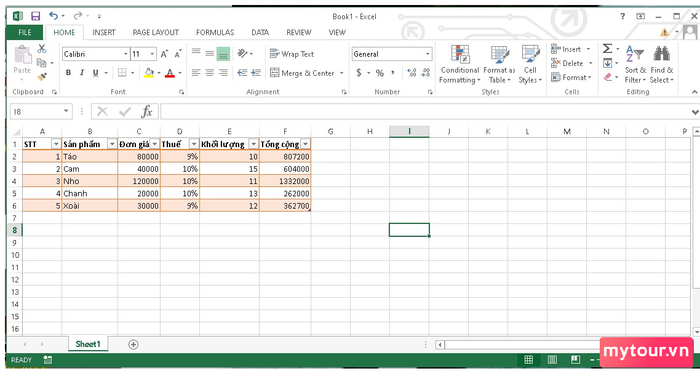Apply Percent Style format
Image resolution: width=700 pixels, height=376 pixels.
(379, 73)
